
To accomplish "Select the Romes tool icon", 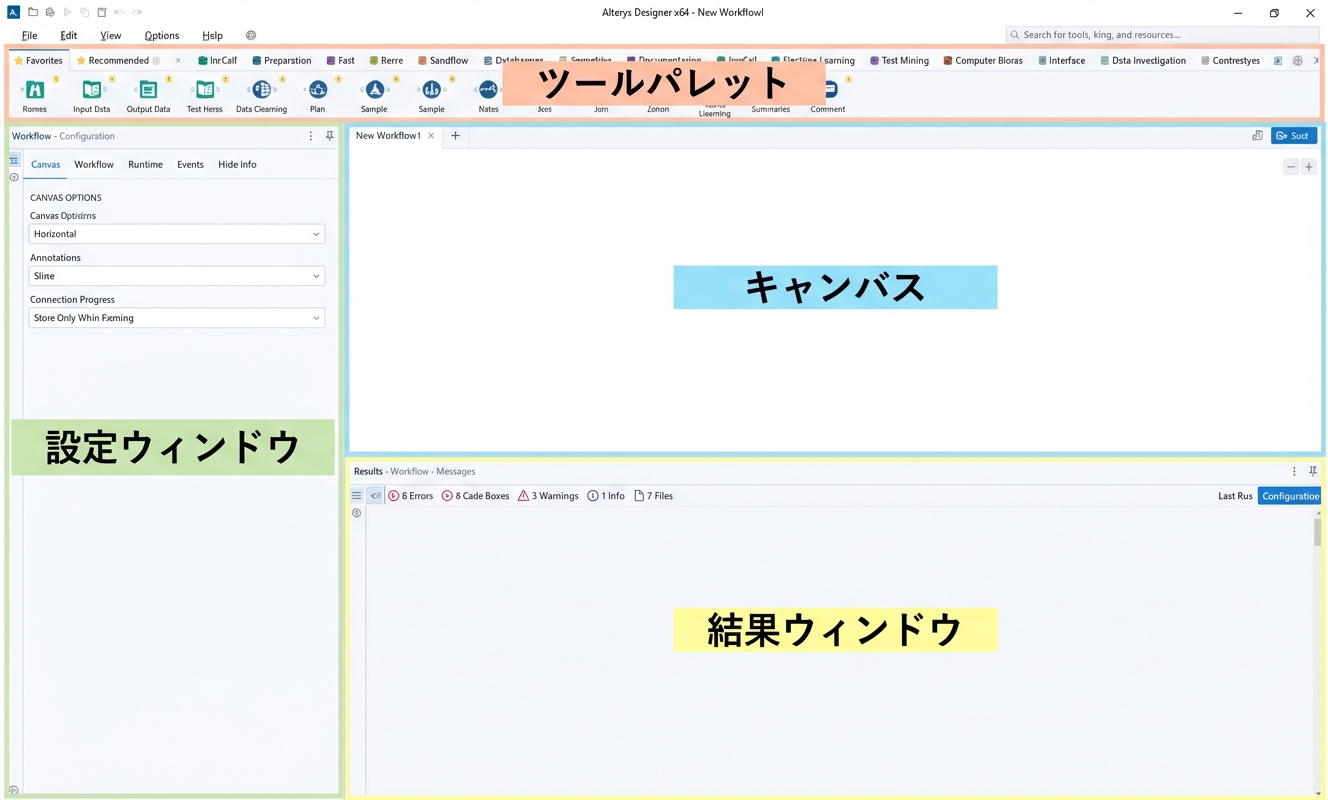I will 35,90.
